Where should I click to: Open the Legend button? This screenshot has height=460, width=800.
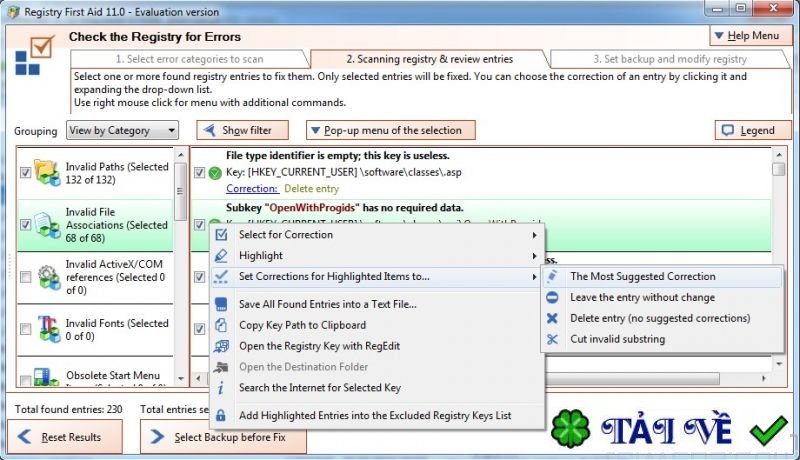753,131
